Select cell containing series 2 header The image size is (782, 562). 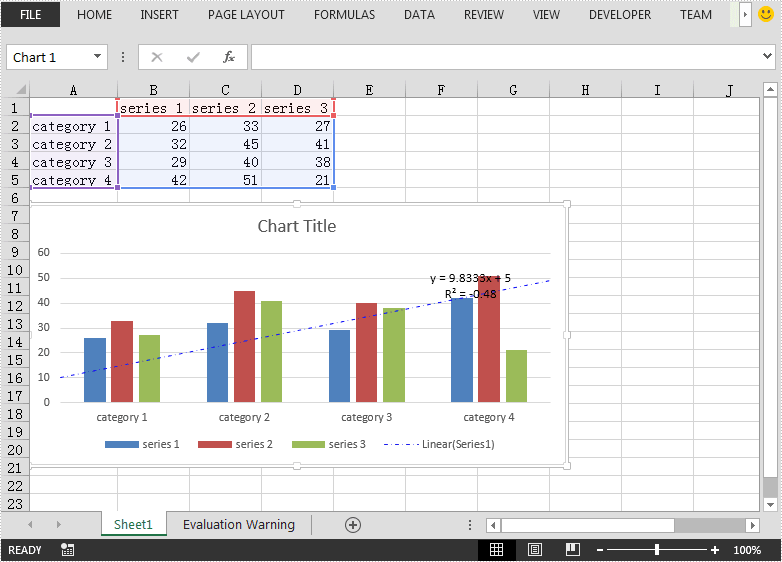[x=225, y=108]
